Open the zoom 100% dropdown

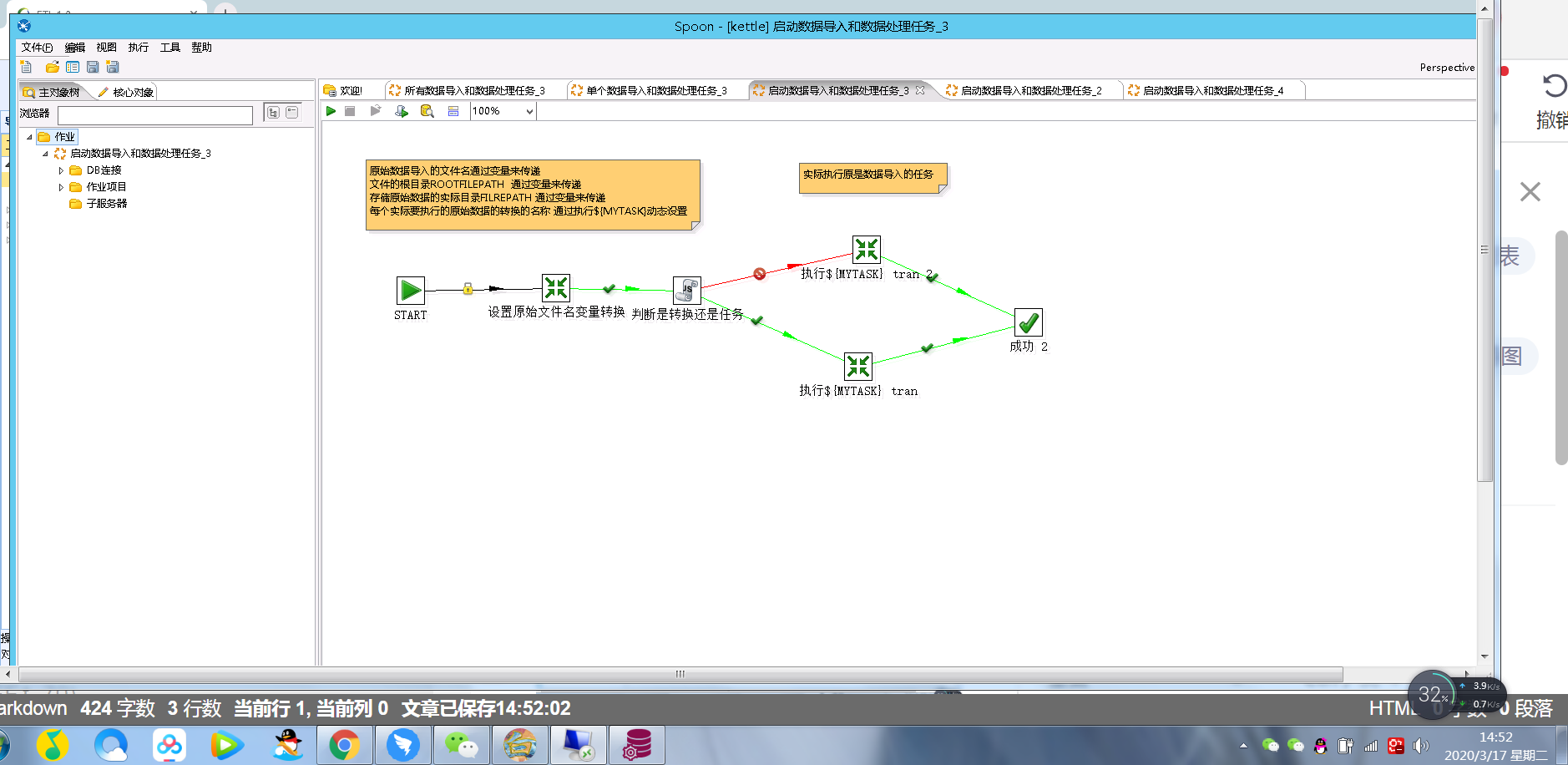tap(529, 111)
